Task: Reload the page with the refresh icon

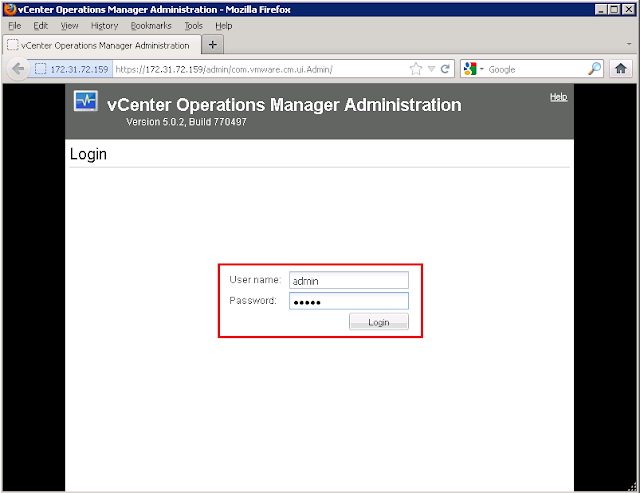Action: coord(445,69)
